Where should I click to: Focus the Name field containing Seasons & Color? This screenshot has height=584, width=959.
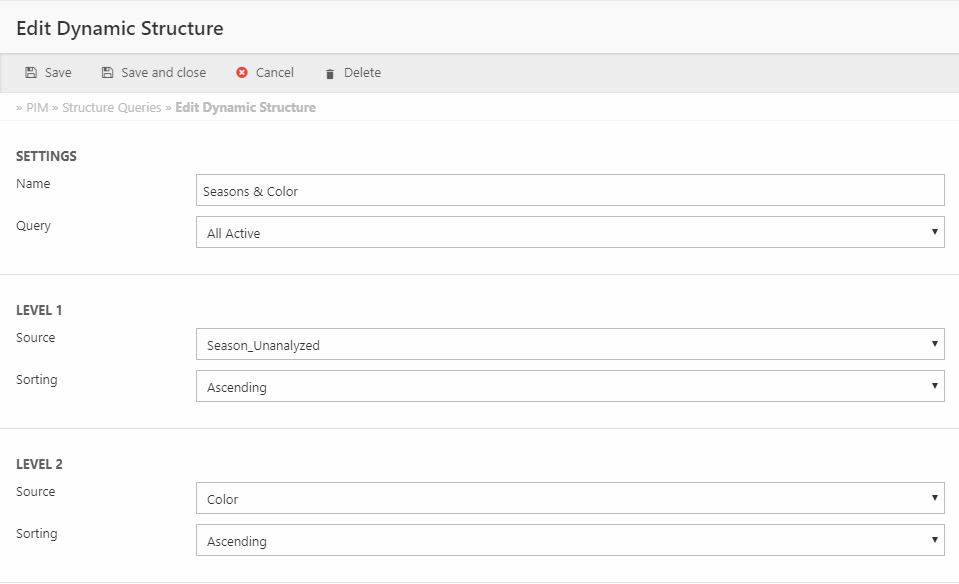point(570,191)
